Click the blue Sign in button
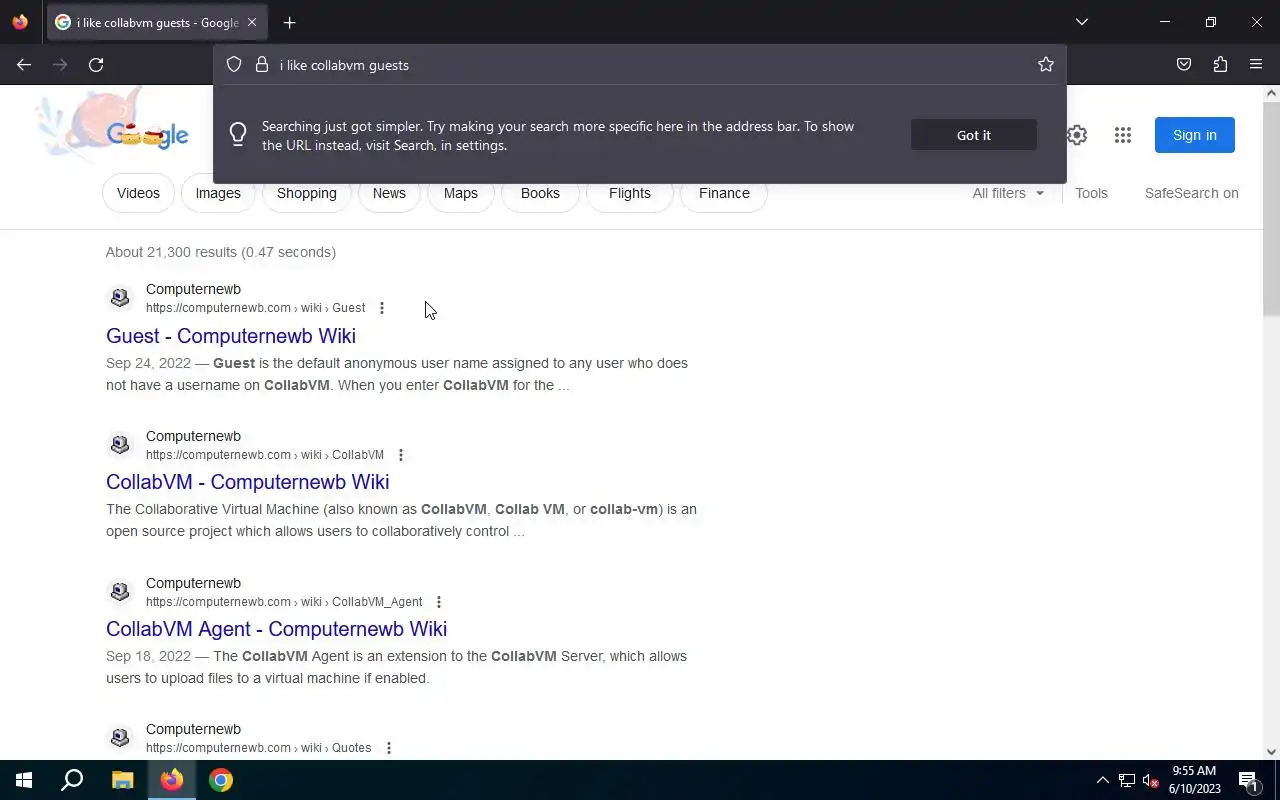This screenshot has height=800, width=1280. (1195, 135)
